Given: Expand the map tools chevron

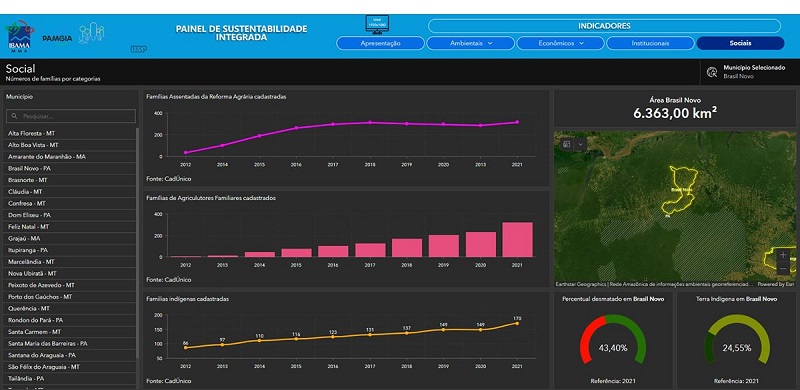Looking at the screenshot, I should point(580,144).
